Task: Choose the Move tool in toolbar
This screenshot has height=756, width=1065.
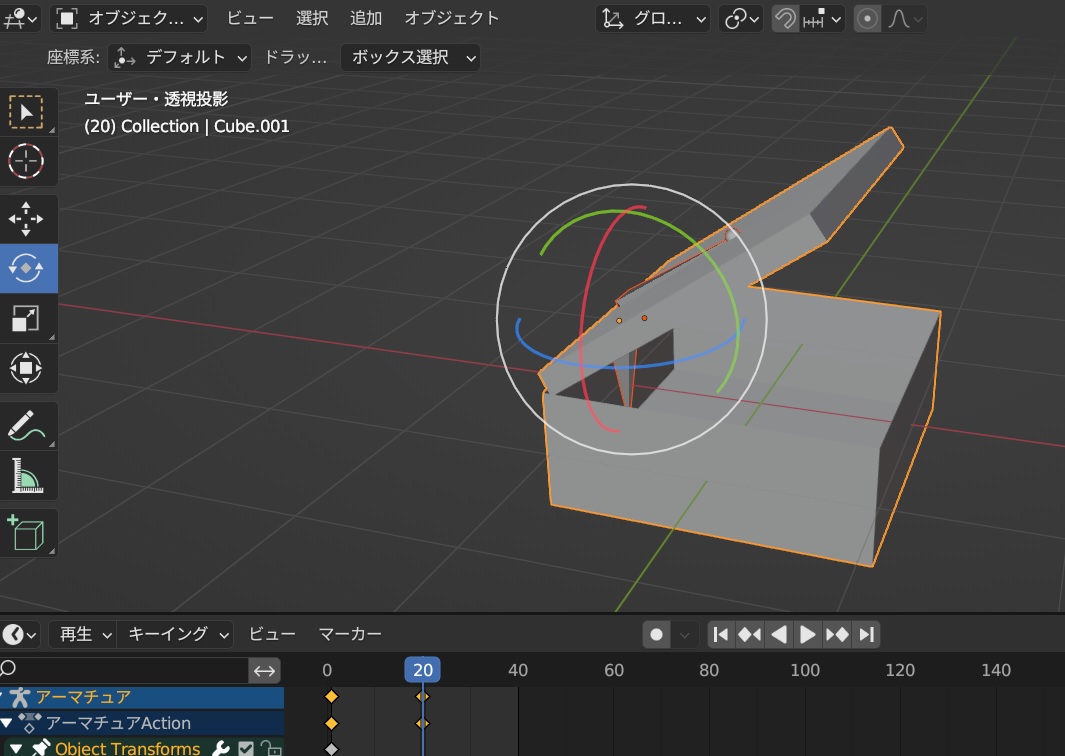Action: (26, 219)
